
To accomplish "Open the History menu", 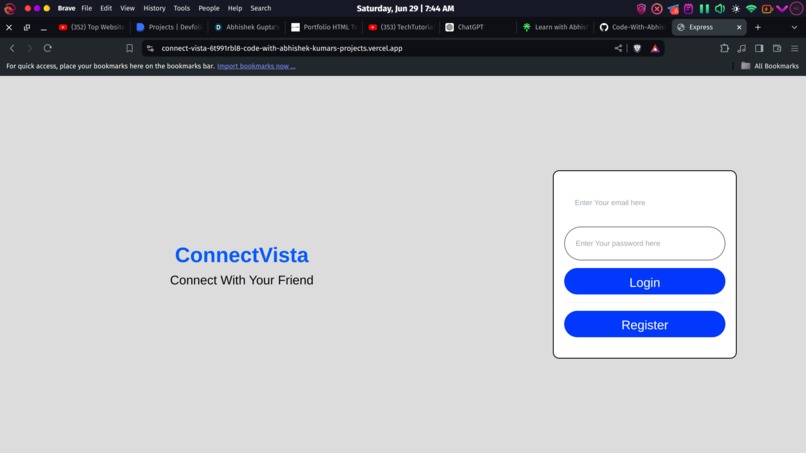I will tap(154, 8).
